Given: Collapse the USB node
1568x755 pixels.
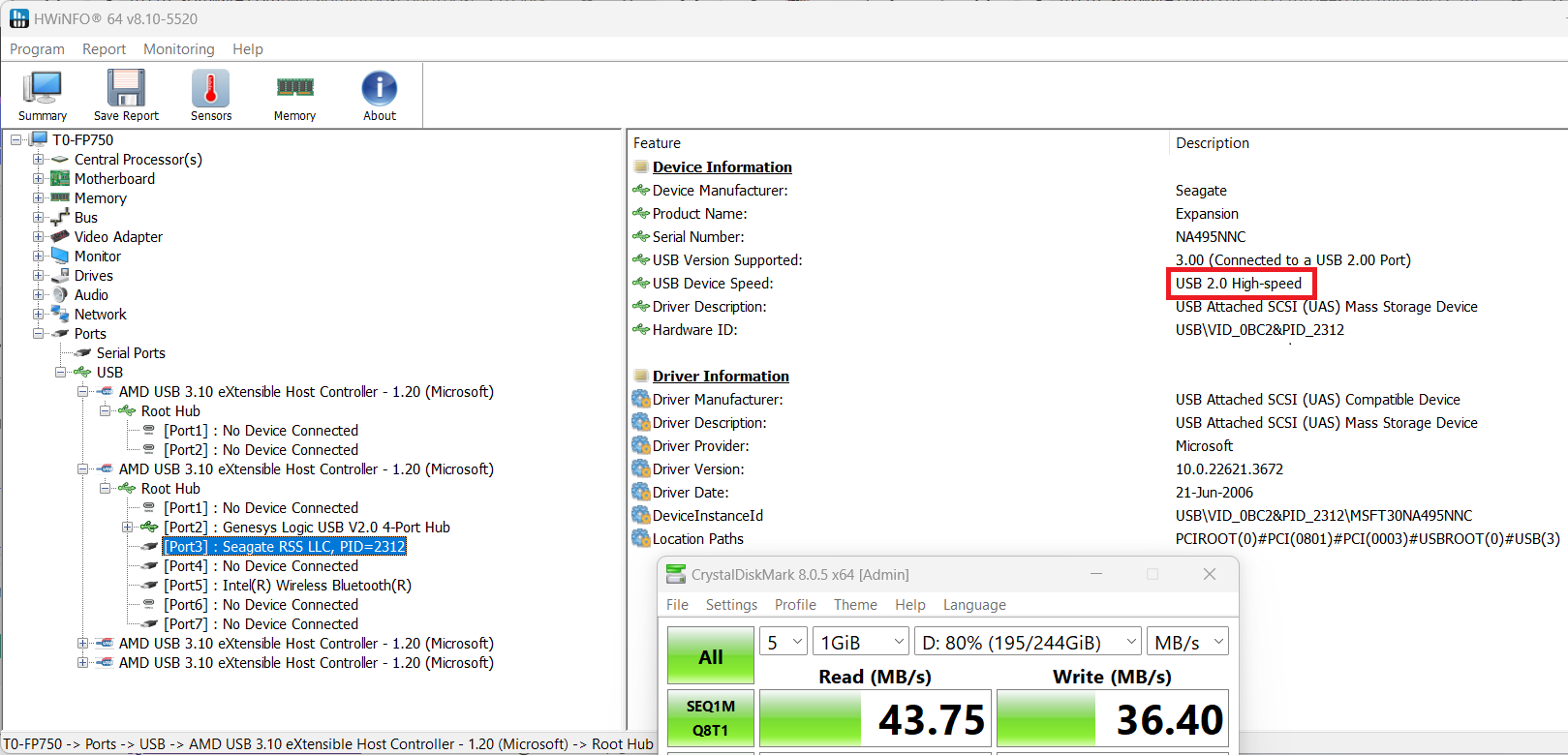Looking at the screenshot, I should click(x=60, y=373).
